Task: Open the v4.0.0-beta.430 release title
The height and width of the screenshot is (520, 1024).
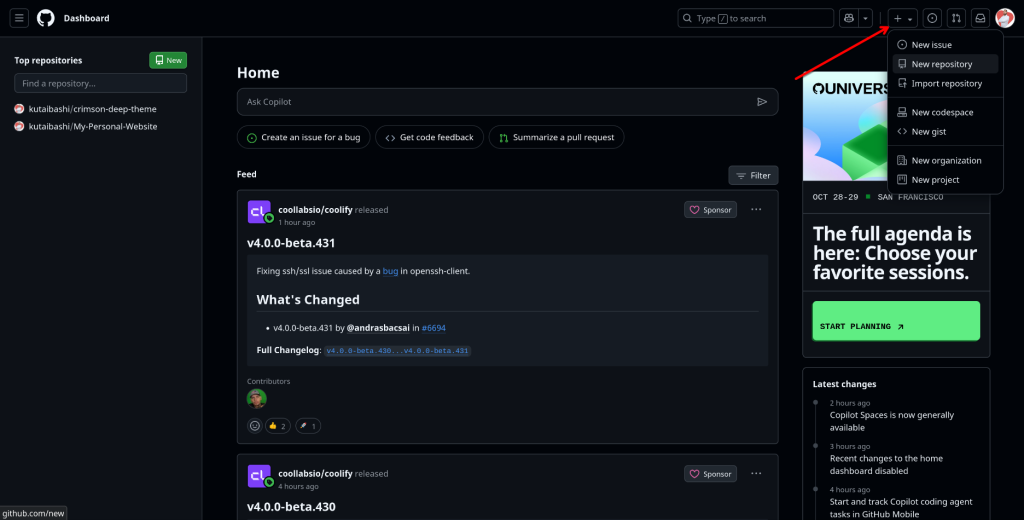Action: (x=291, y=507)
